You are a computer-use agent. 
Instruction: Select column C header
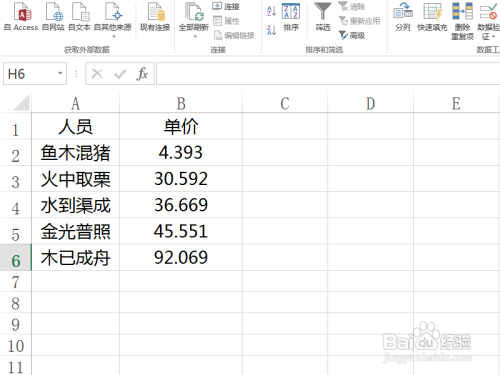[285, 103]
